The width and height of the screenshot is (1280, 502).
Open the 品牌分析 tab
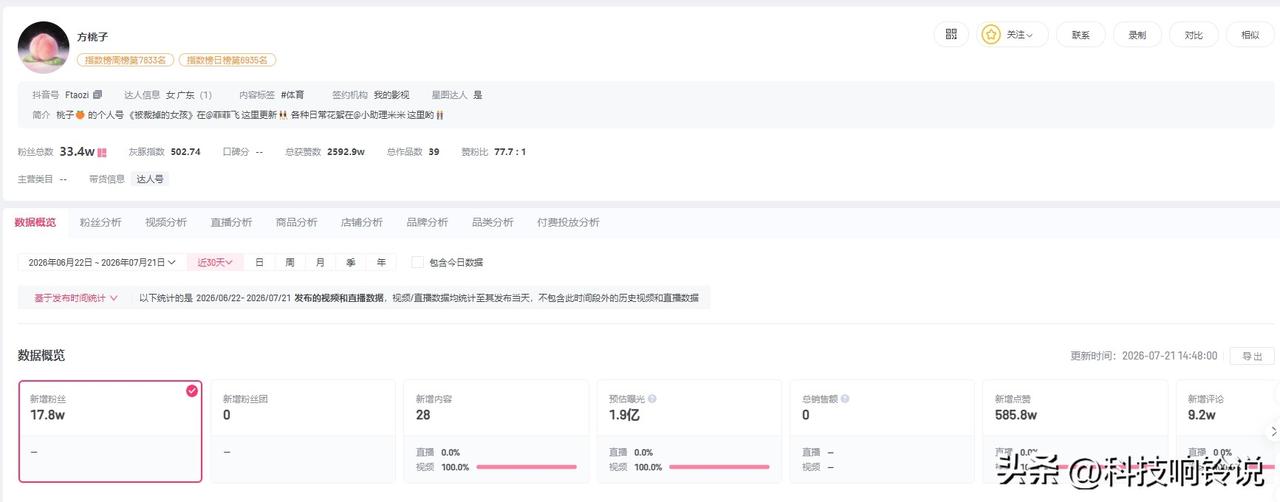427,222
